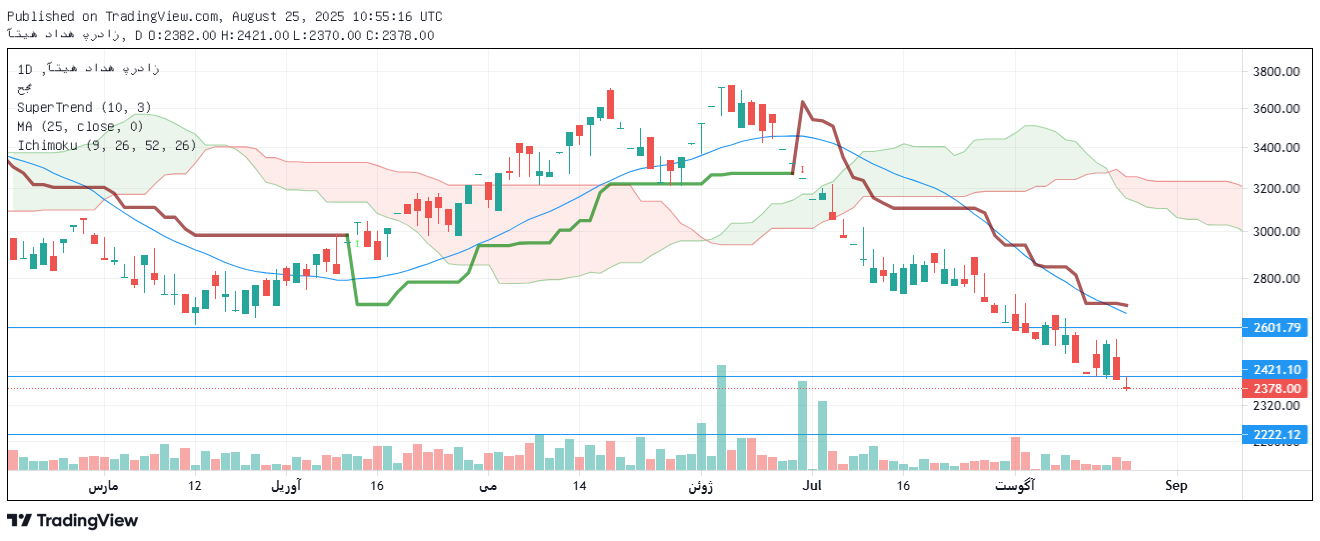Jump to Sep on the time axis
The image size is (1320, 541).
tap(1176, 486)
